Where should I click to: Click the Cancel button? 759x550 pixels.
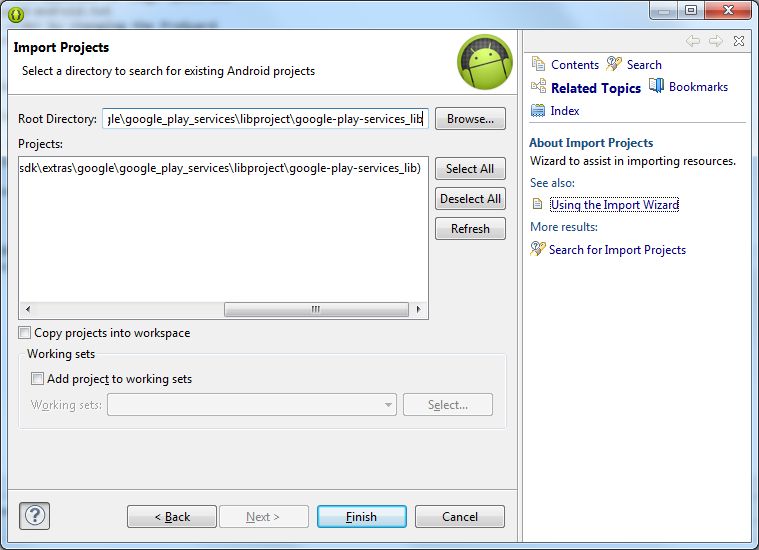click(459, 517)
